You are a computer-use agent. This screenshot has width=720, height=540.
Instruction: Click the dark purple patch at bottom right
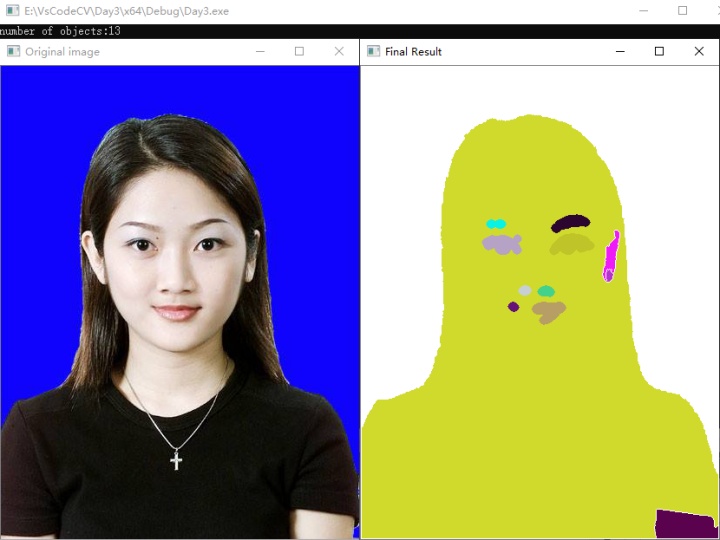tap(686, 524)
